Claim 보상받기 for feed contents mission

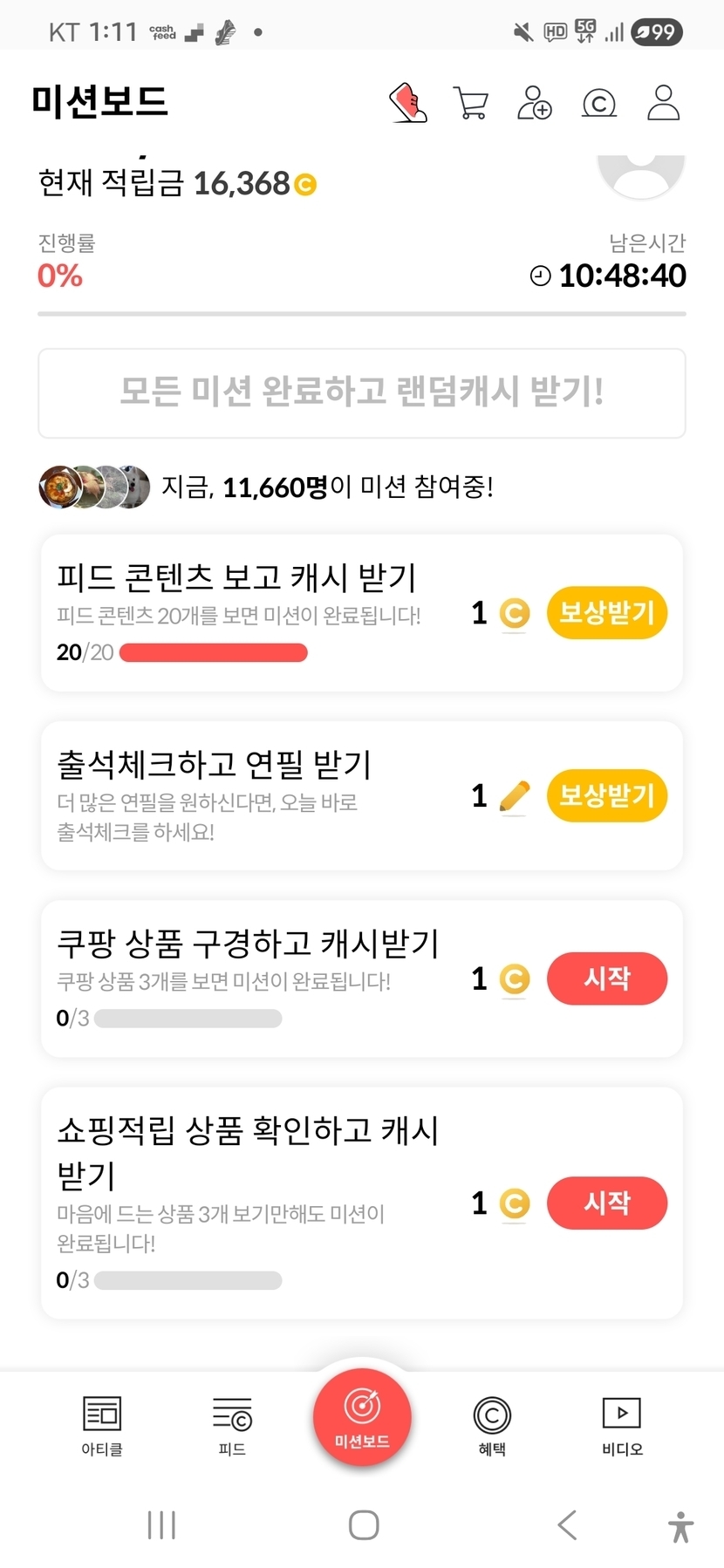tap(606, 613)
